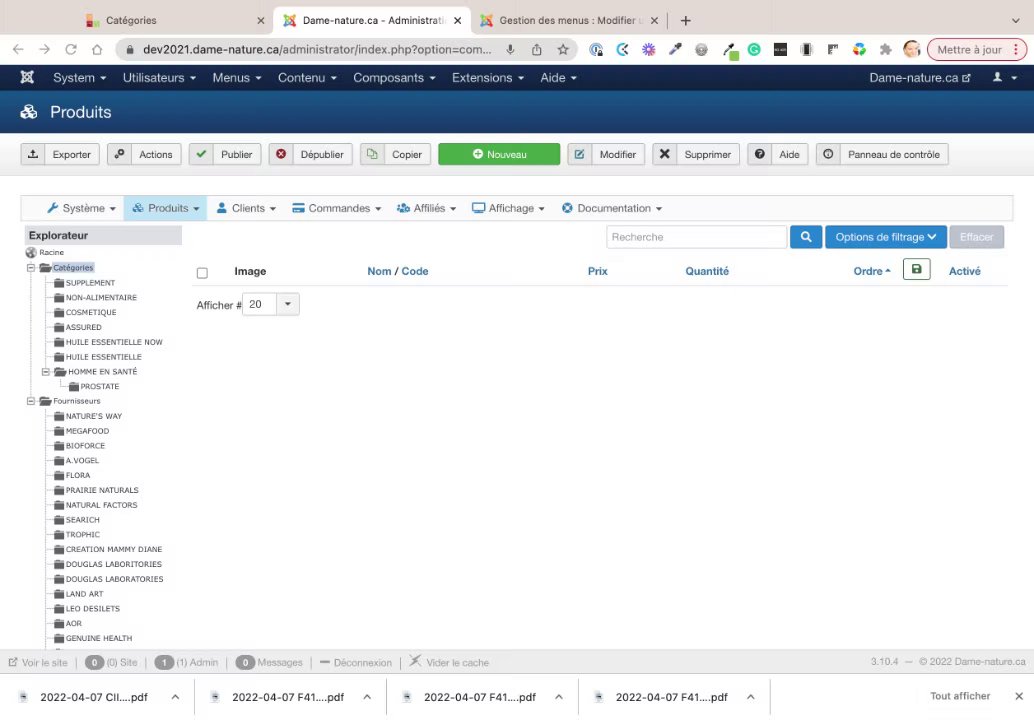Click the Racine globe icon
1034x720 pixels.
click(31, 253)
